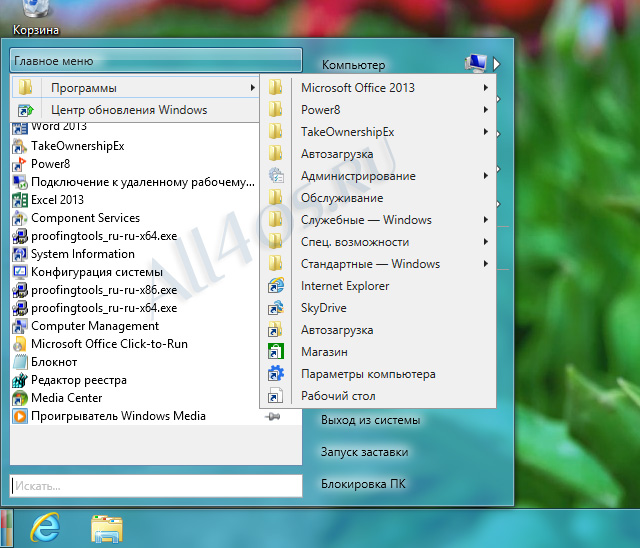
Task: Open Media Center text entry
Action: coord(67,398)
